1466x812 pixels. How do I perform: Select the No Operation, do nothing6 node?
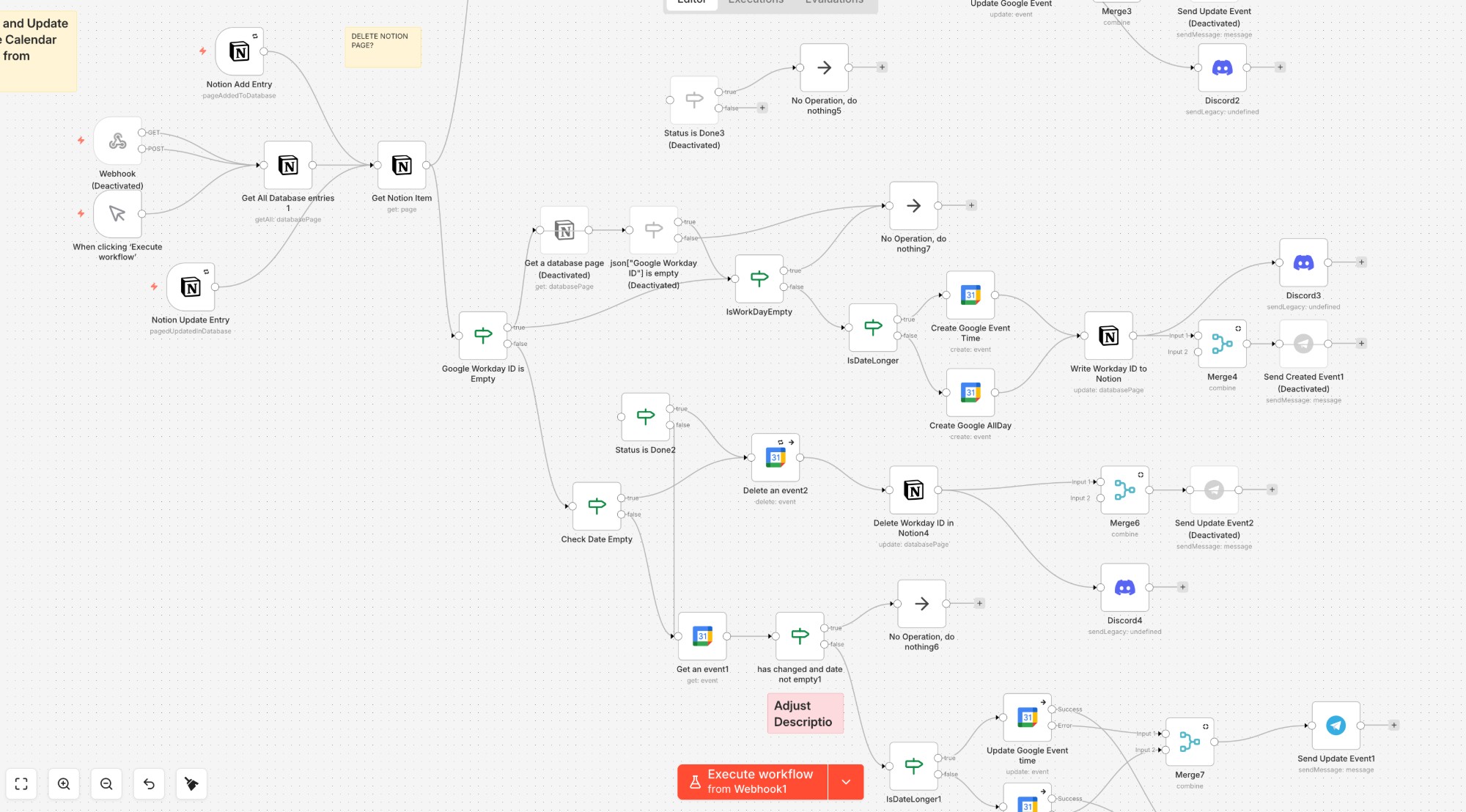921,604
